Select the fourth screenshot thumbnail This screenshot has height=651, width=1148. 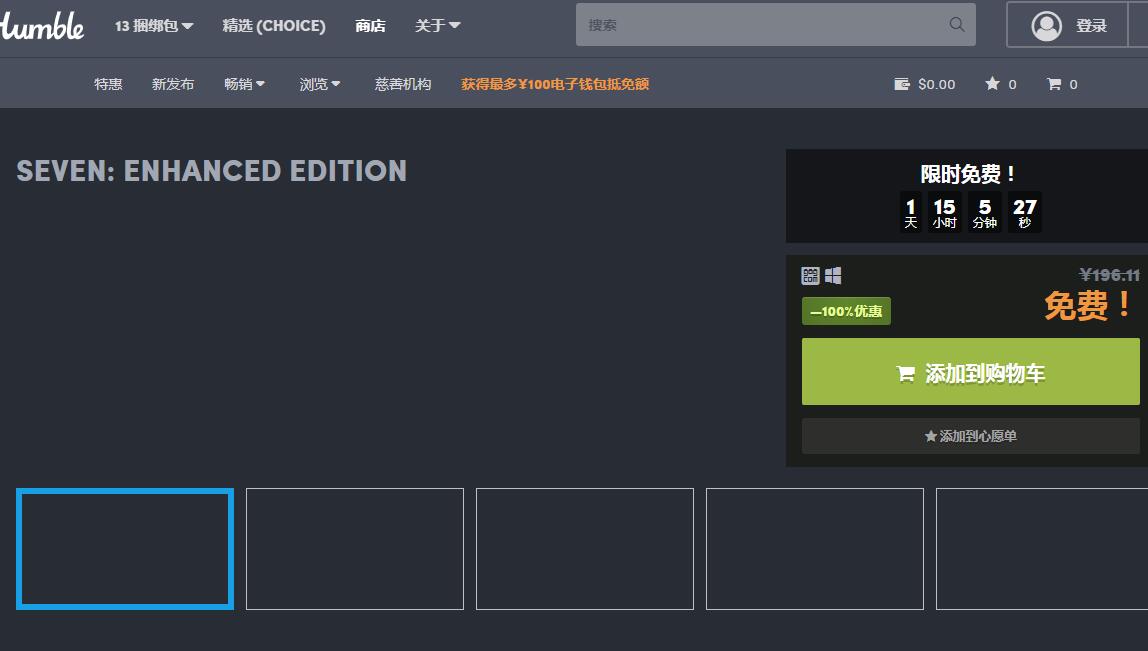point(815,549)
